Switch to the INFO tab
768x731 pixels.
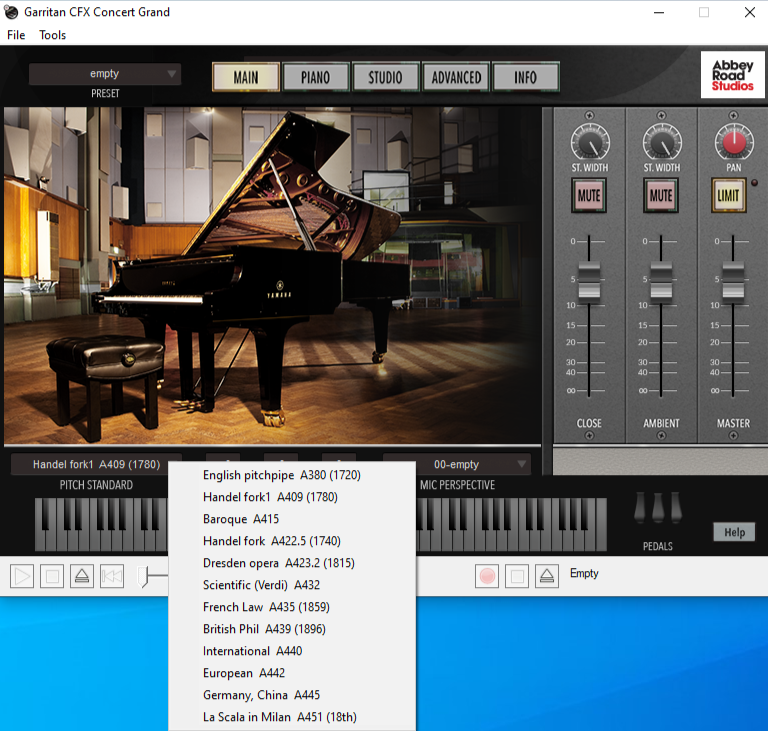(x=526, y=77)
